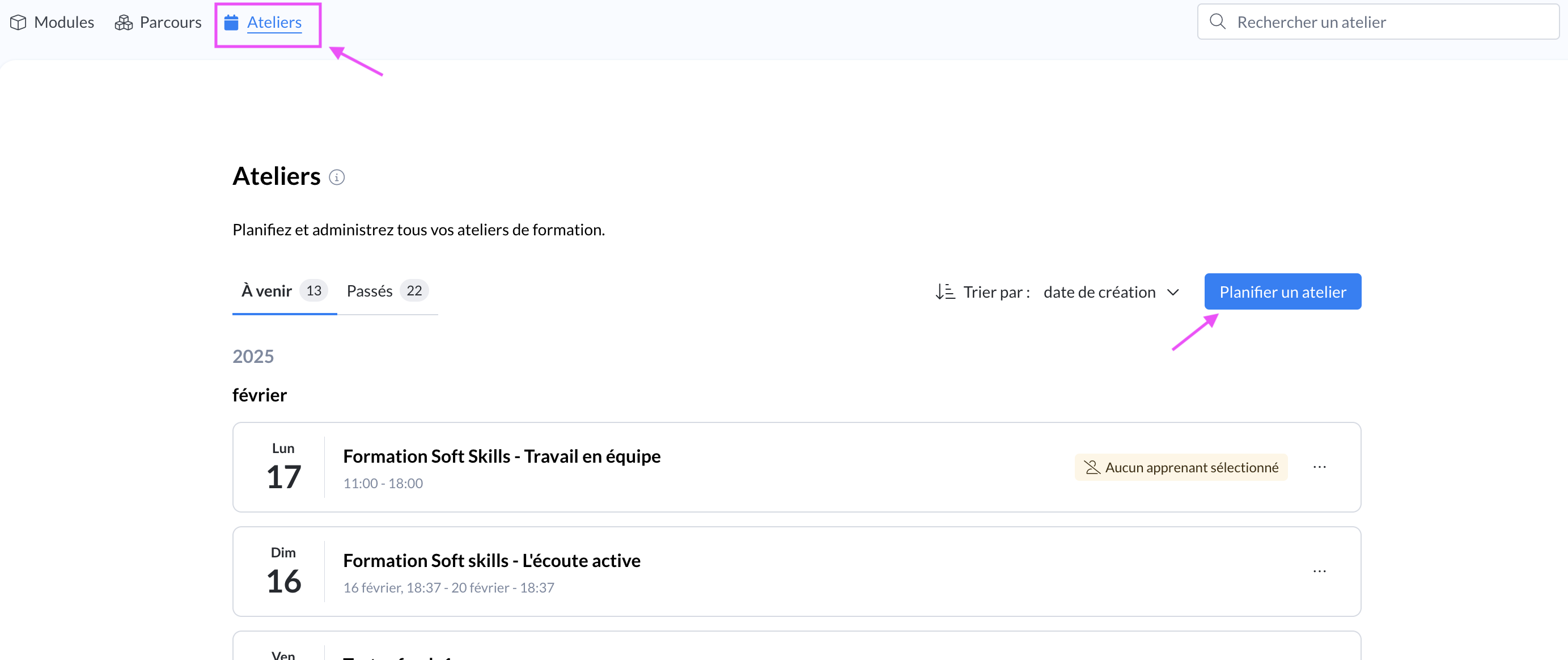Open three-dot menu for Travail en équipe
This screenshot has height=660, width=1568.
click(1319, 468)
